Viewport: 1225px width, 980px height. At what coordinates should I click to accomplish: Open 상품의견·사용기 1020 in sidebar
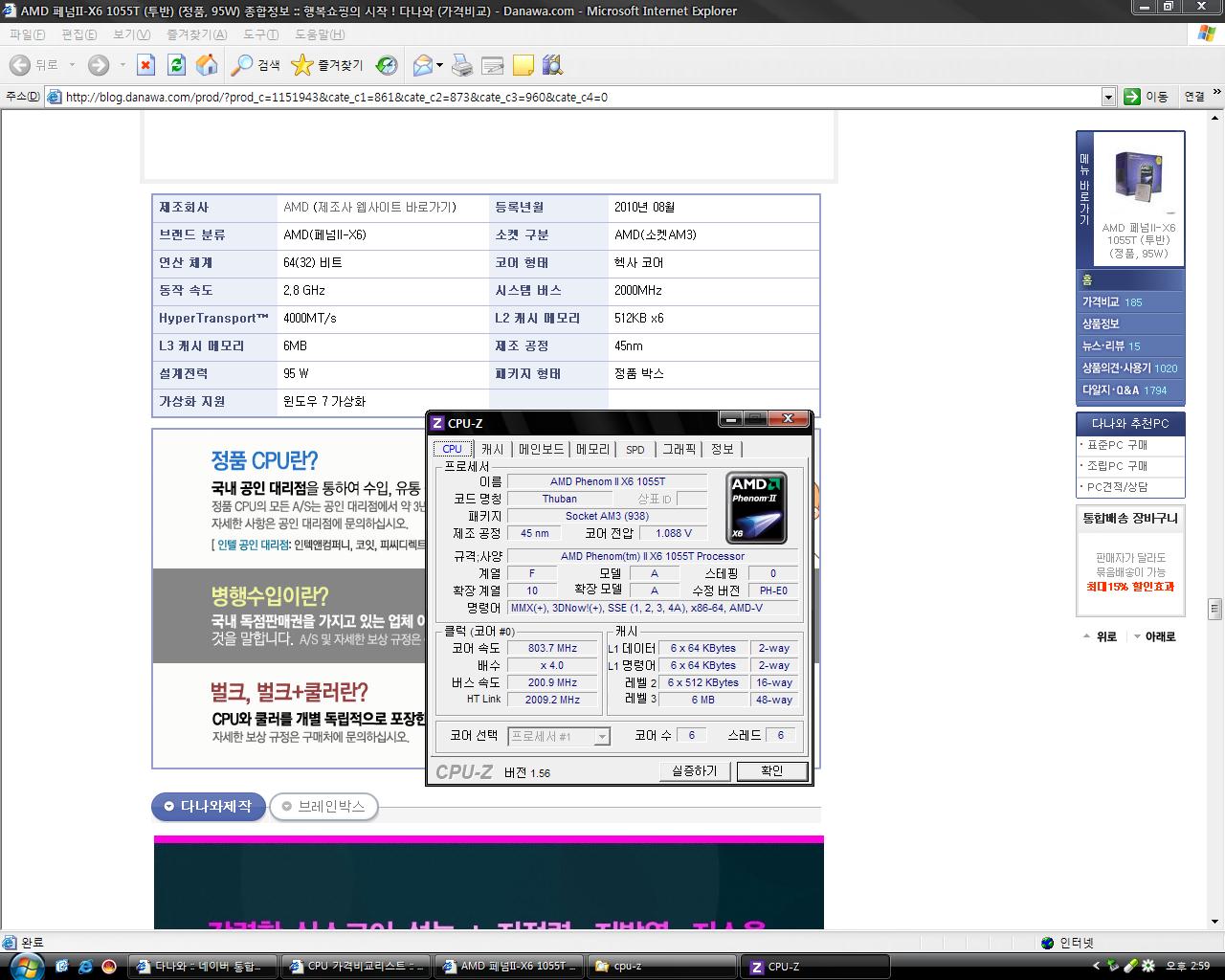coord(1130,367)
